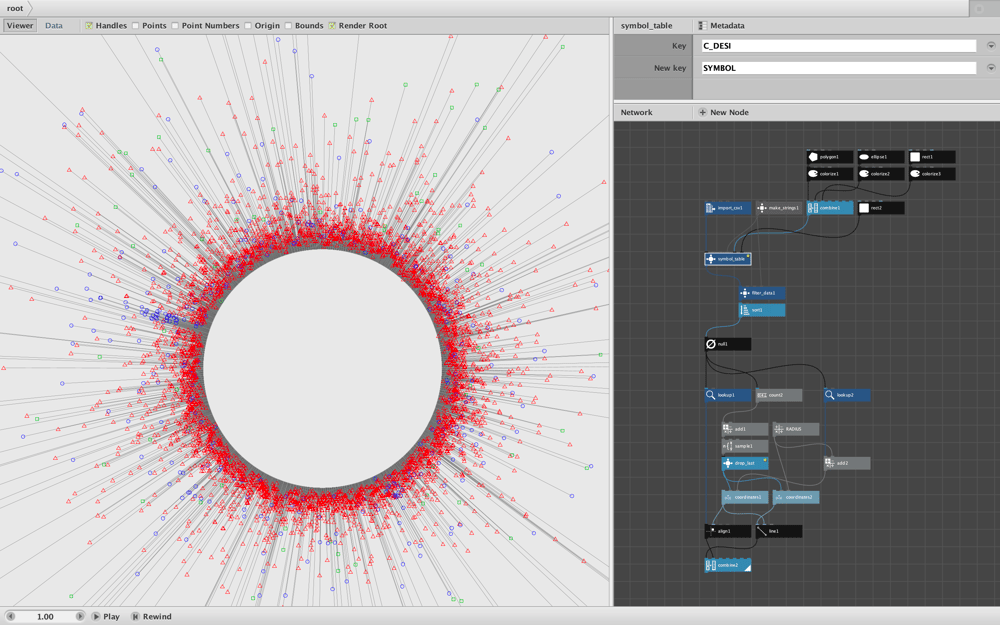The image size is (1000, 625).
Task: Open the Key field dropdown arrow
Action: 990,46
